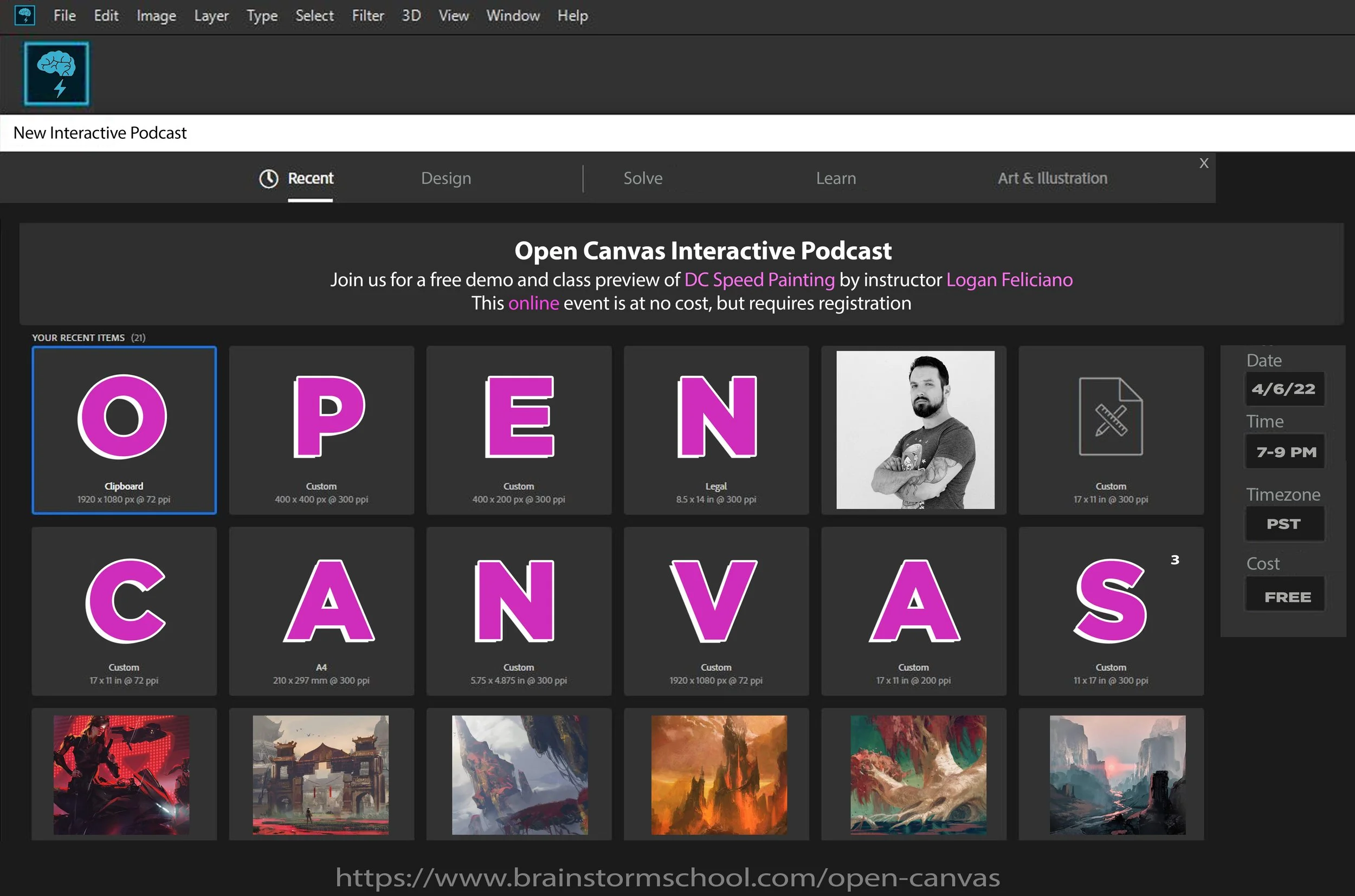1355x896 pixels.
Task: Click the DC Speed Painting link
Action: (759, 280)
